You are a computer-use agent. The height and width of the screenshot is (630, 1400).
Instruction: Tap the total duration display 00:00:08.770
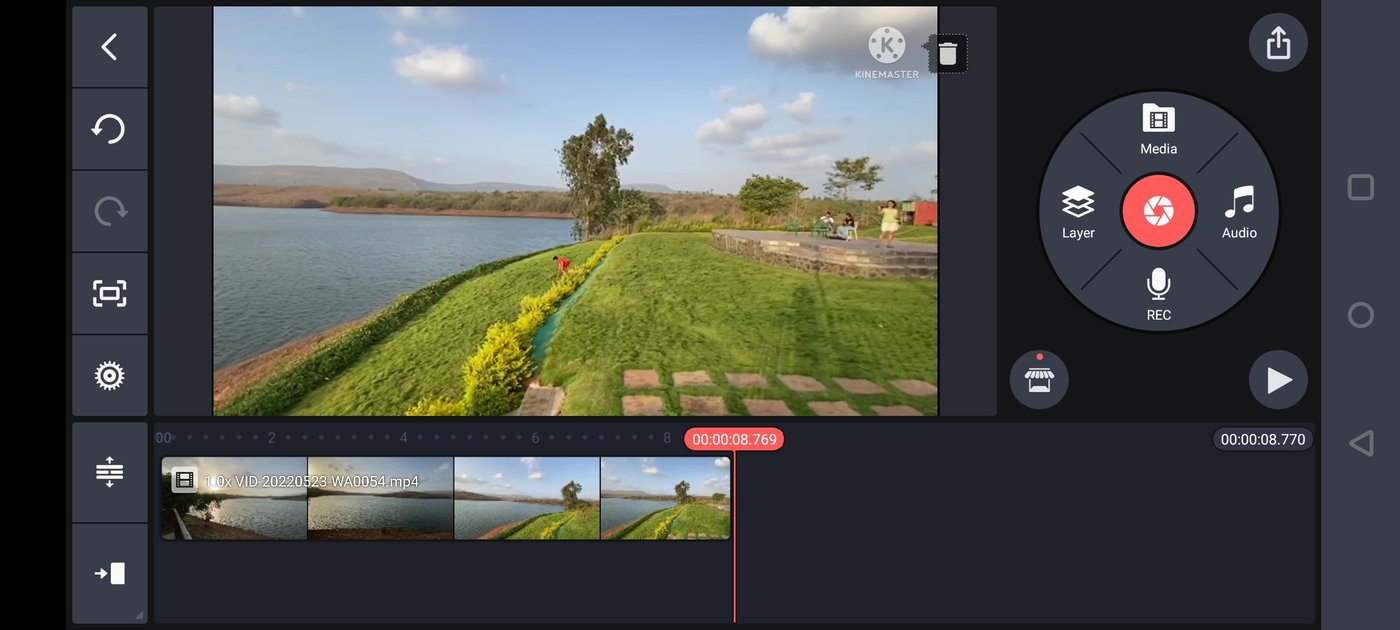tap(1261, 438)
